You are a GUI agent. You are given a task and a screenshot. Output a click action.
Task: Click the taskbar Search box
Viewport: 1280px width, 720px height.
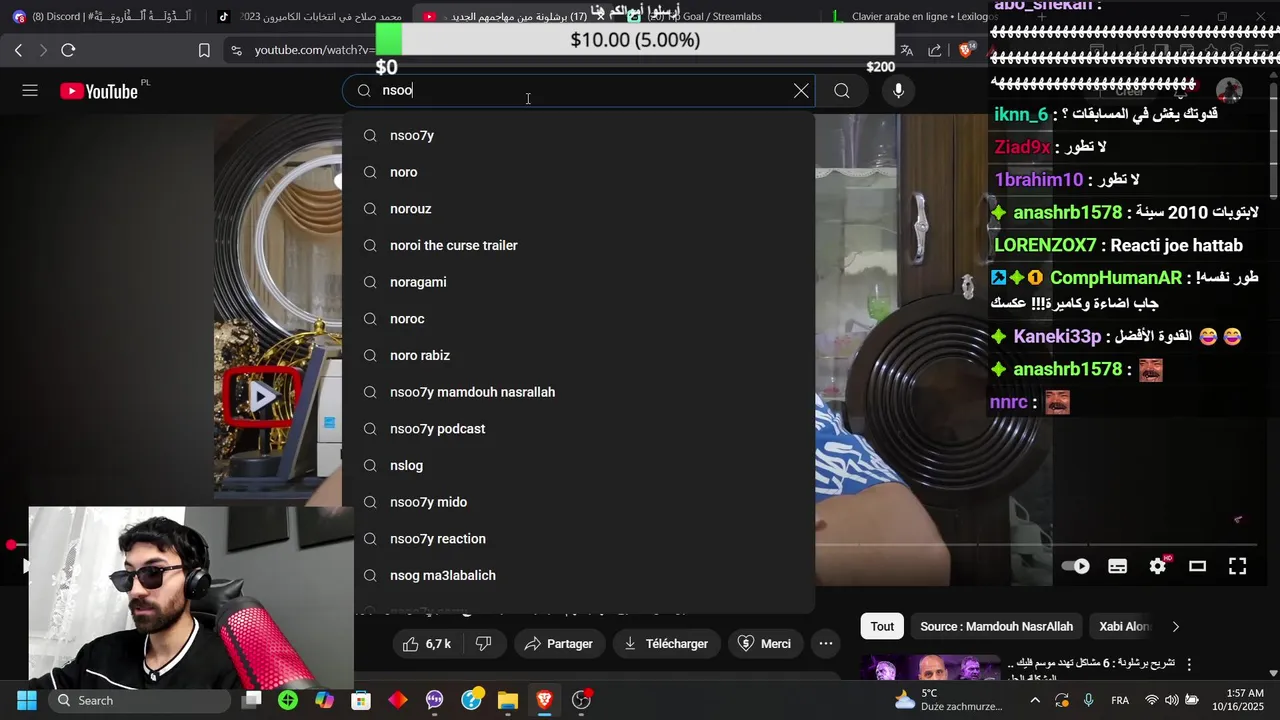pyautogui.click(x=140, y=700)
